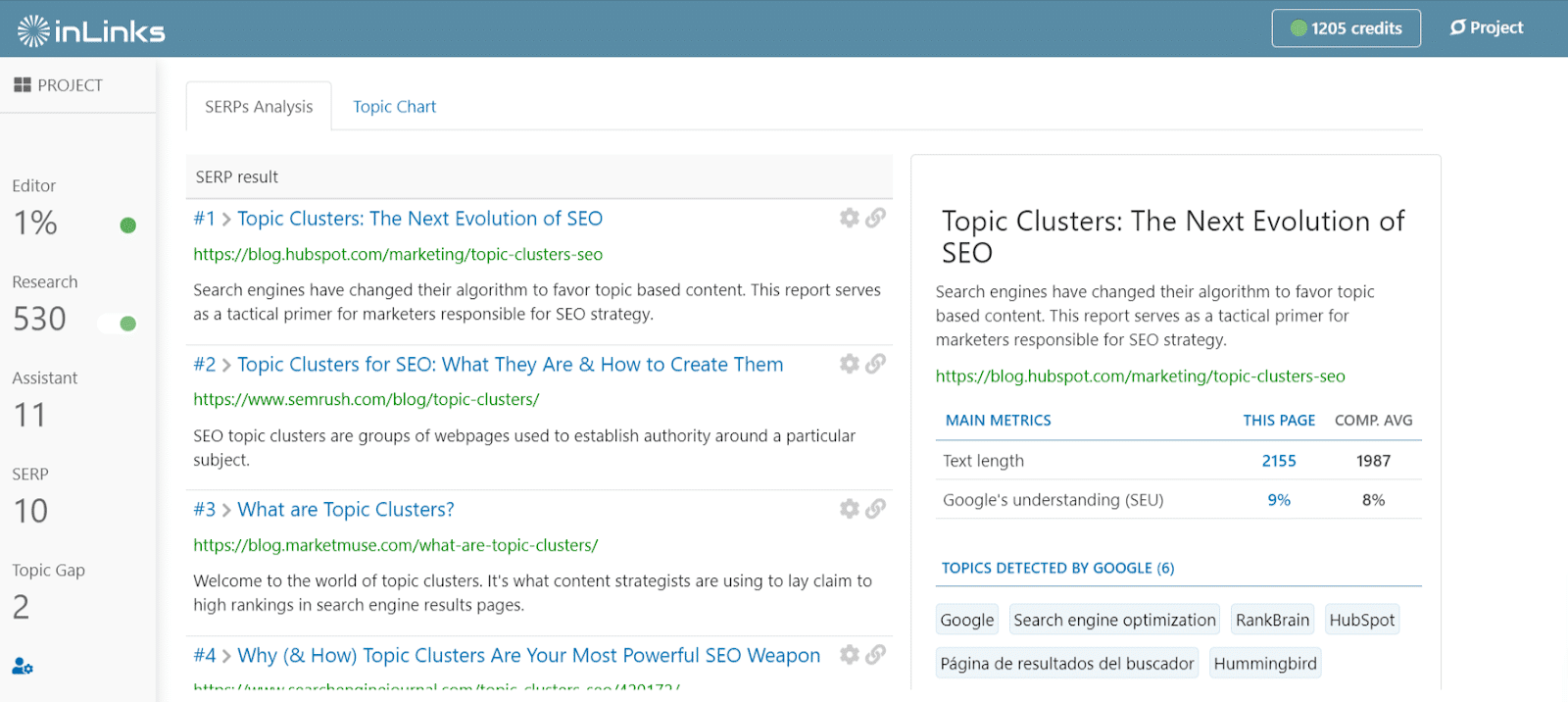
Task: Click the details panel title 'Topic Clusters: The Next Evolution of SEO'
Action: point(1174,237)
